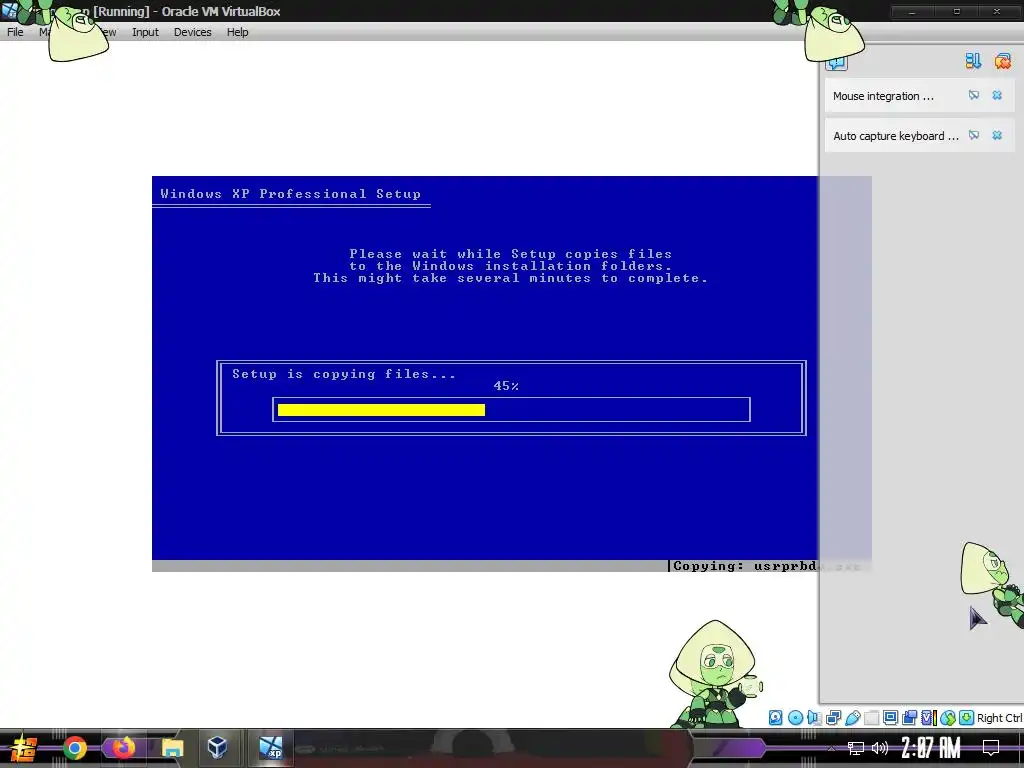Screen dimensions: 1024x768
Task: Click the Mouse integration notification text
Action: (883, 96)
